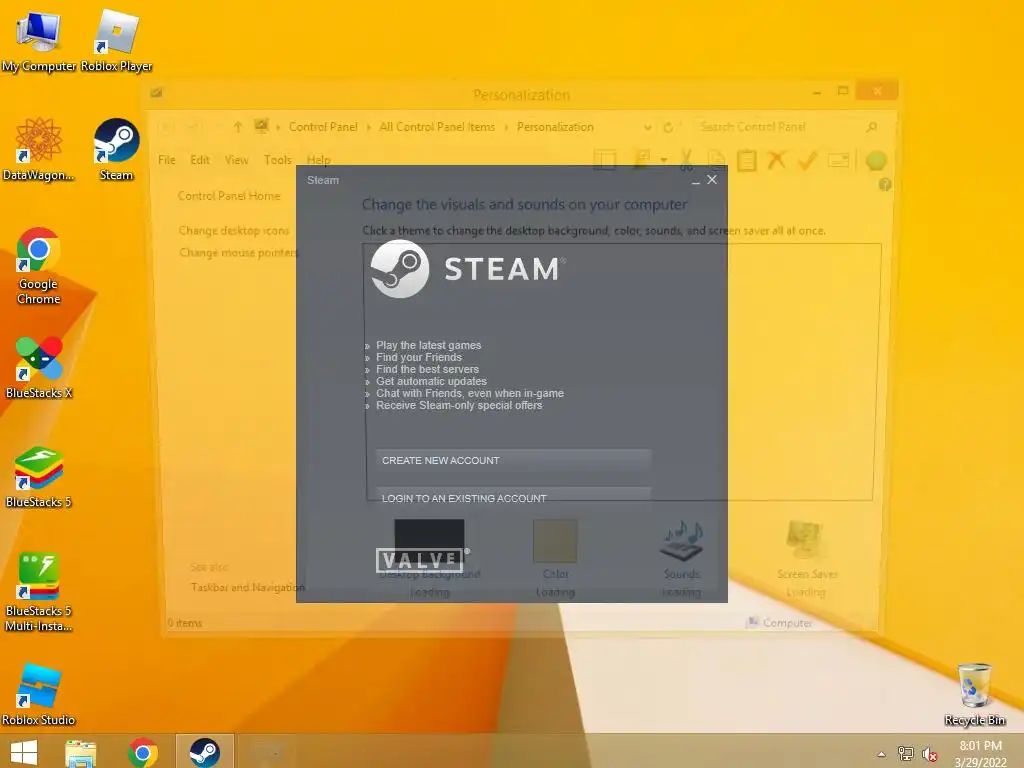This screenshot has width=1024, height=768.
Task: Click the CREATE NEW ACCOUNT button in Steam
Action: (x=513, y=460)
